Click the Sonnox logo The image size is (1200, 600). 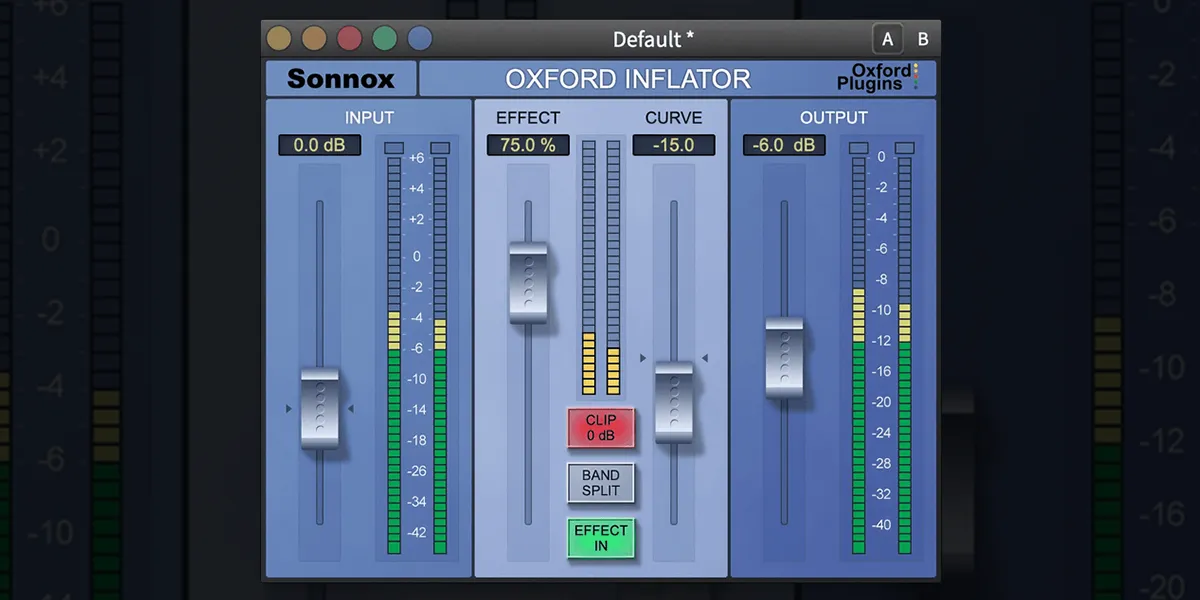click(340, 78)
